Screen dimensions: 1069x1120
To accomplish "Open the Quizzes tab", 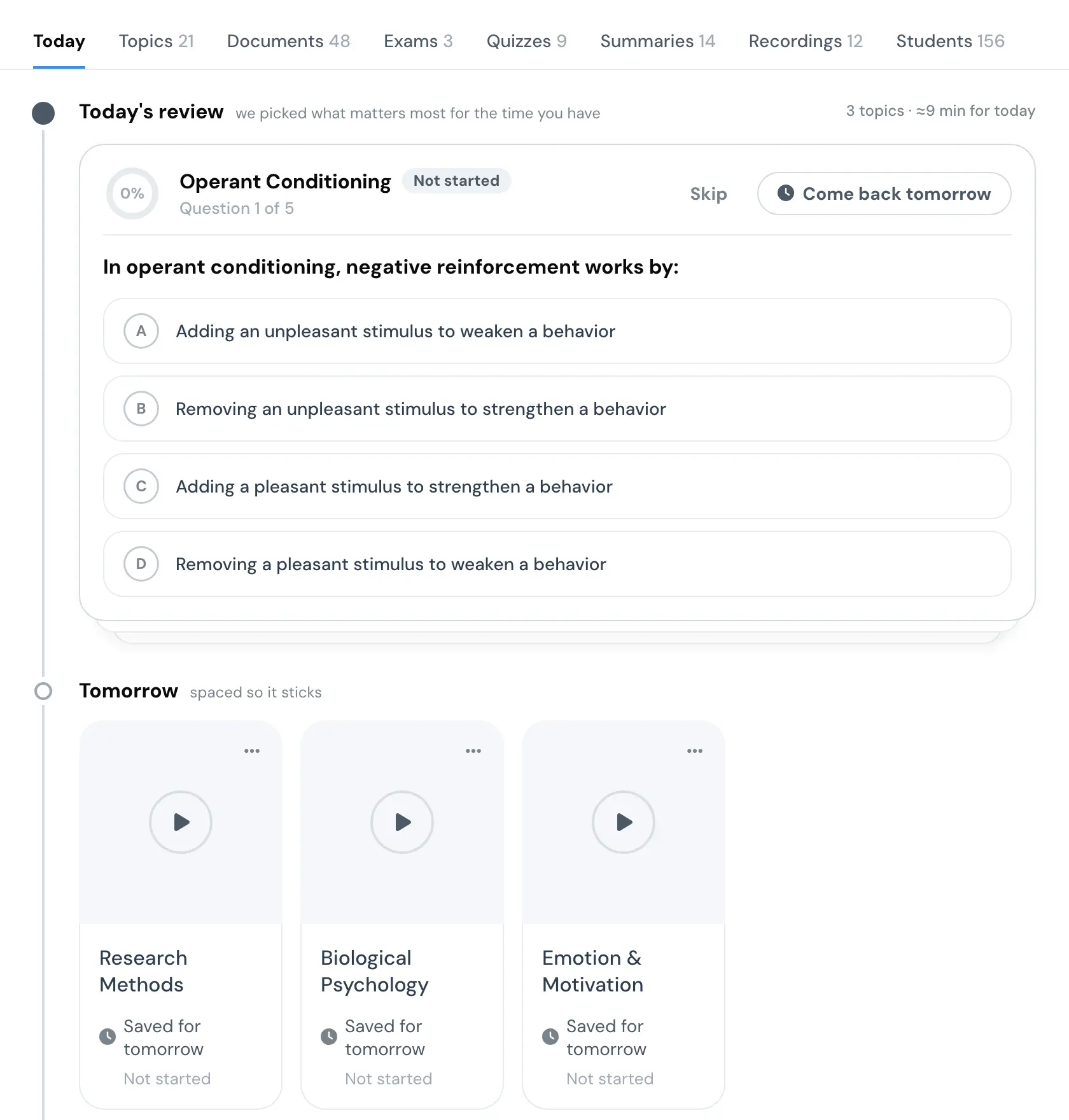I will (526, 41).
